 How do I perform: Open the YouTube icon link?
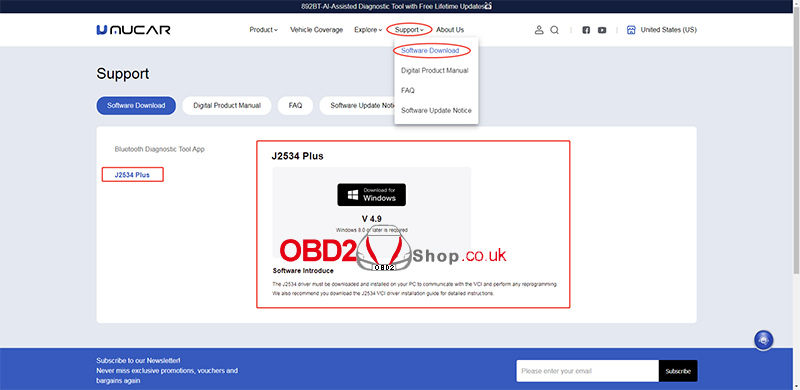[x=602, y=30]
